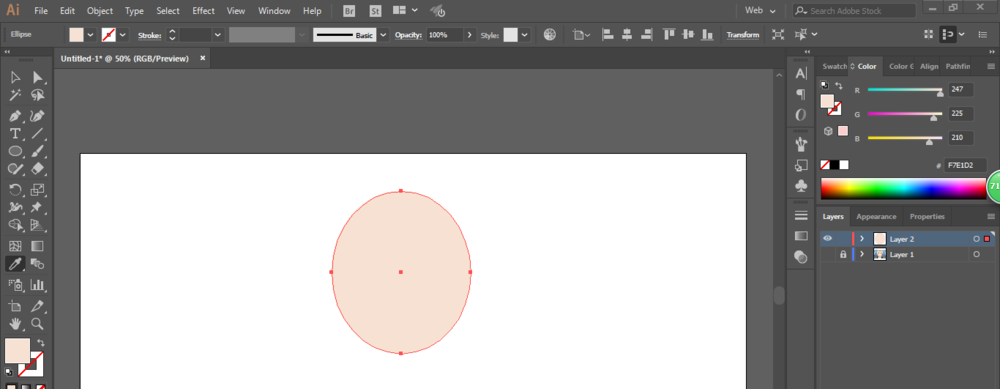Expand the opacity slider arrow

(x=470, y=35)
